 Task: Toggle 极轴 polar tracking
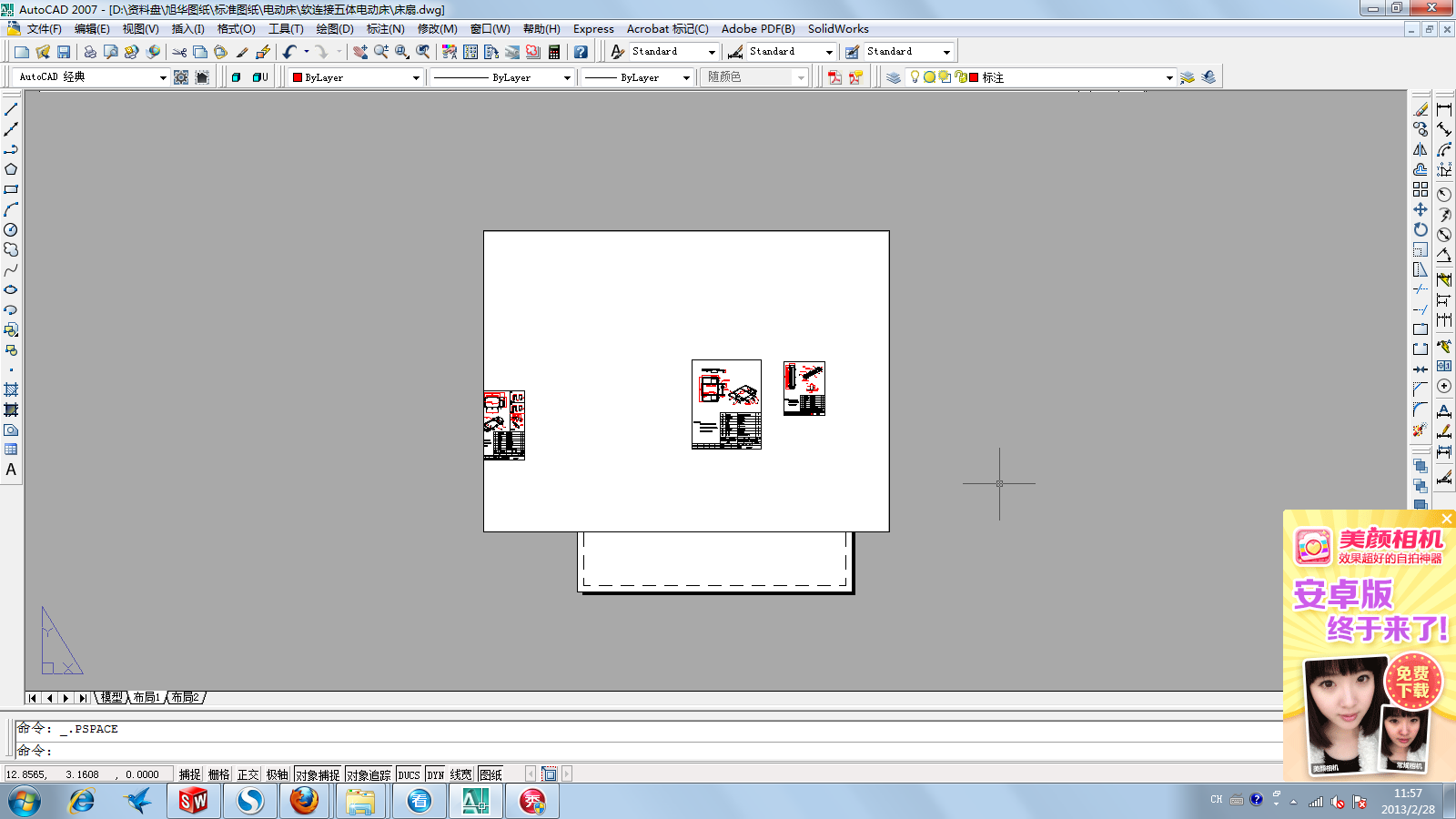point(277,774)
